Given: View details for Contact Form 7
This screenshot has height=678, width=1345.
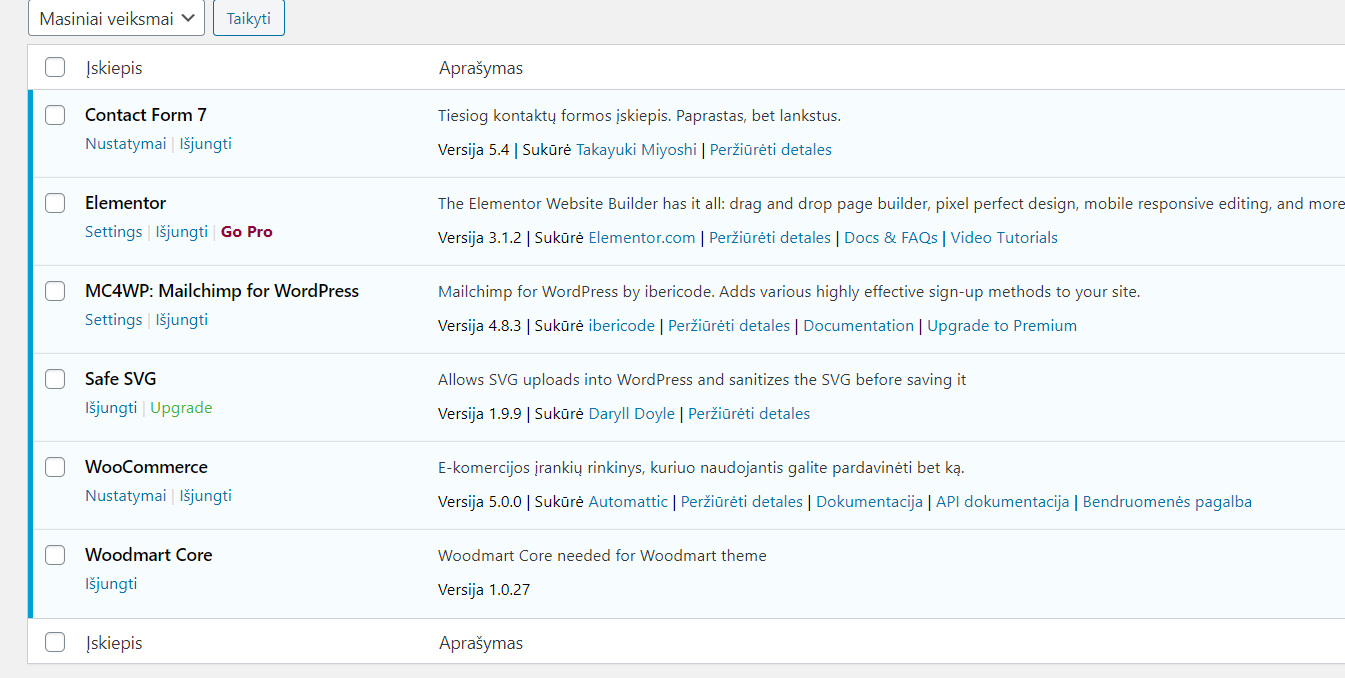Looking at the screenshot, I should click(x=771, y=150).
